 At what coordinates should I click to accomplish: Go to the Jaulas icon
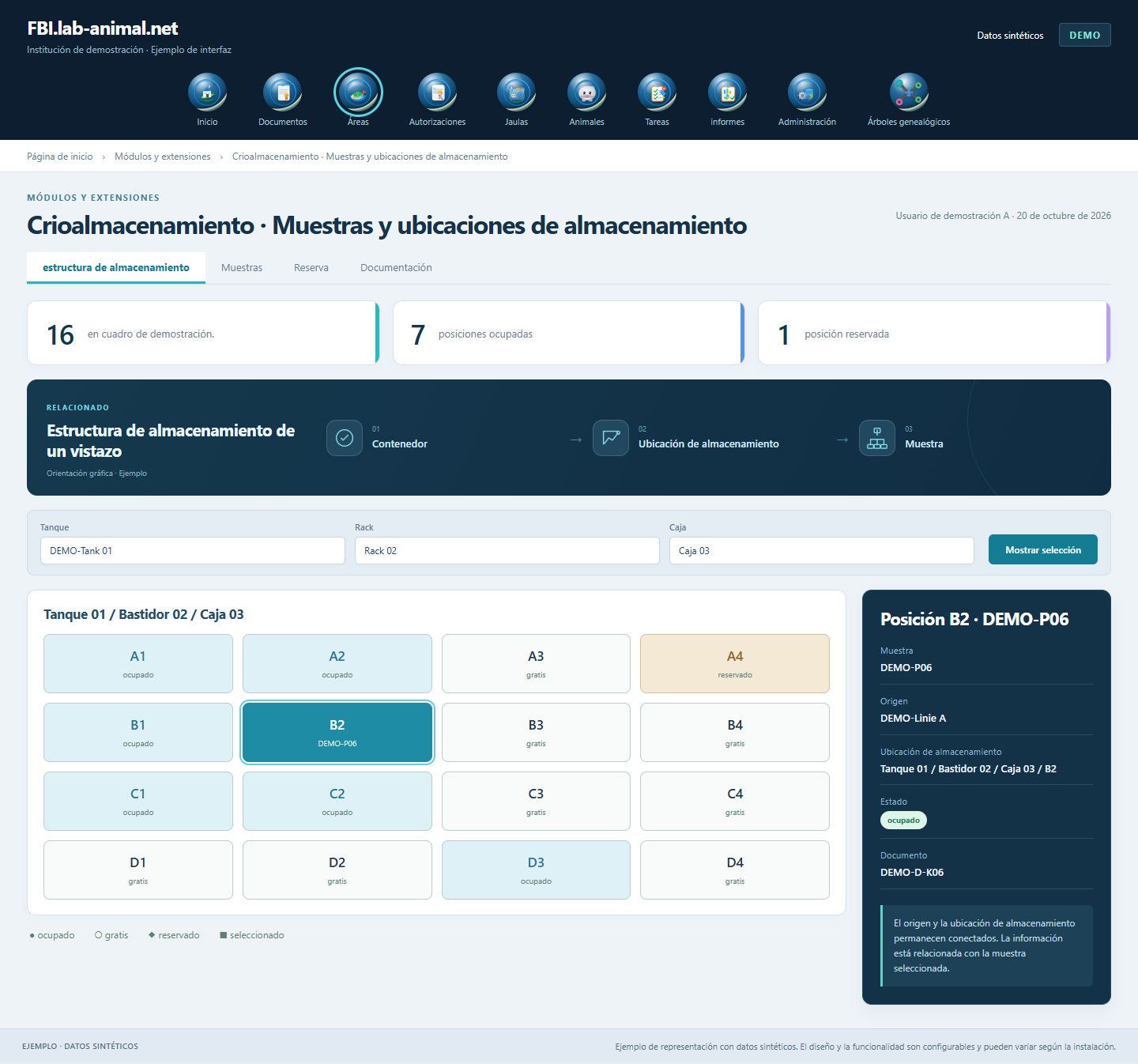point(516,92)
